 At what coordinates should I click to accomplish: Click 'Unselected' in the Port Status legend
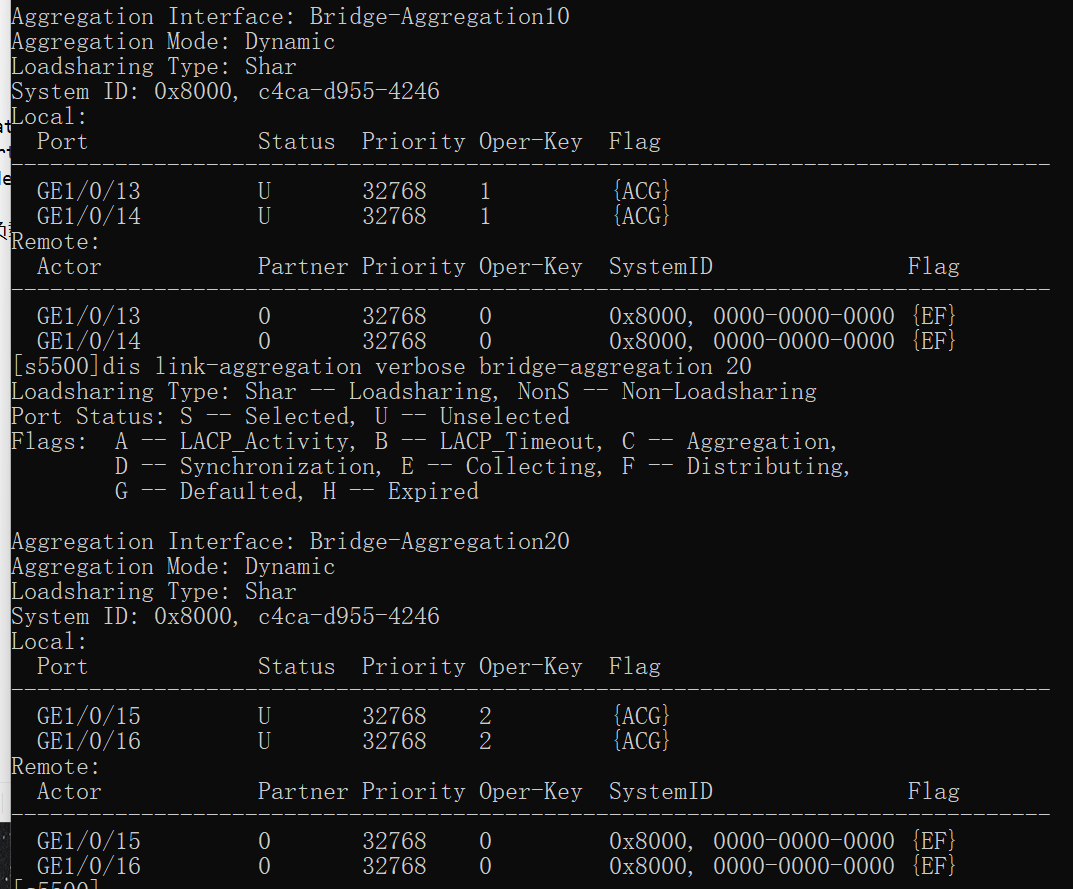point(504,417)
